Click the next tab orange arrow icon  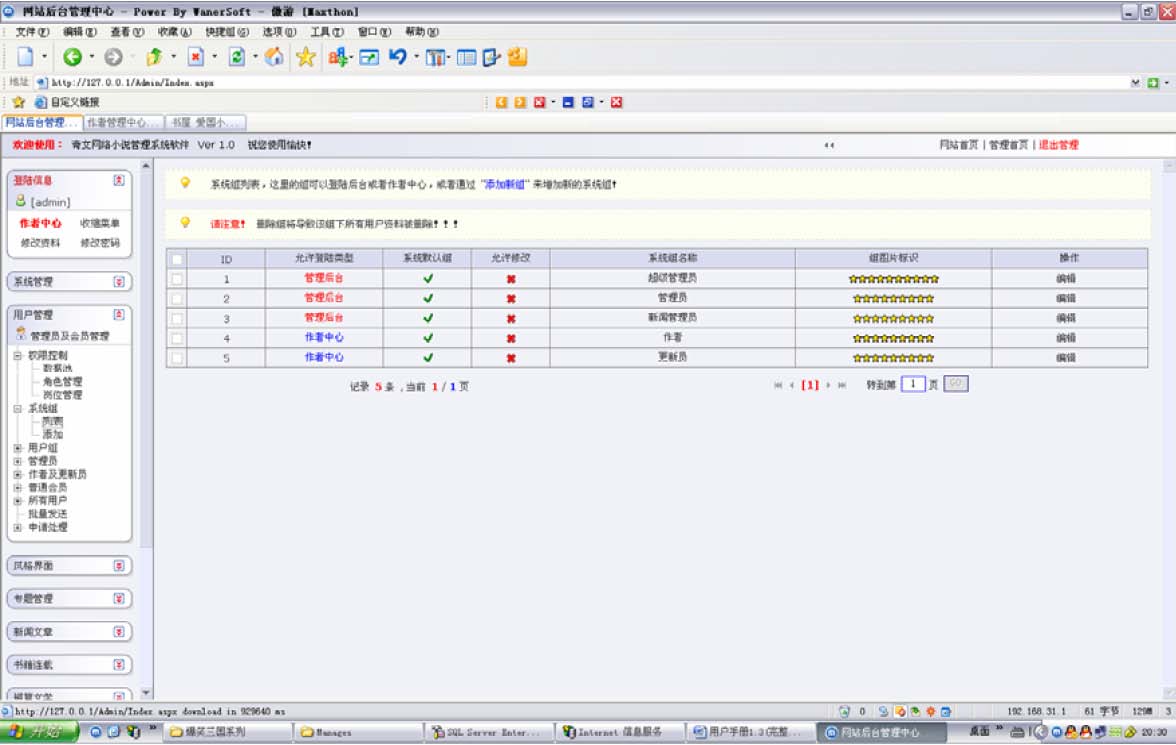[x=520, y=102]
